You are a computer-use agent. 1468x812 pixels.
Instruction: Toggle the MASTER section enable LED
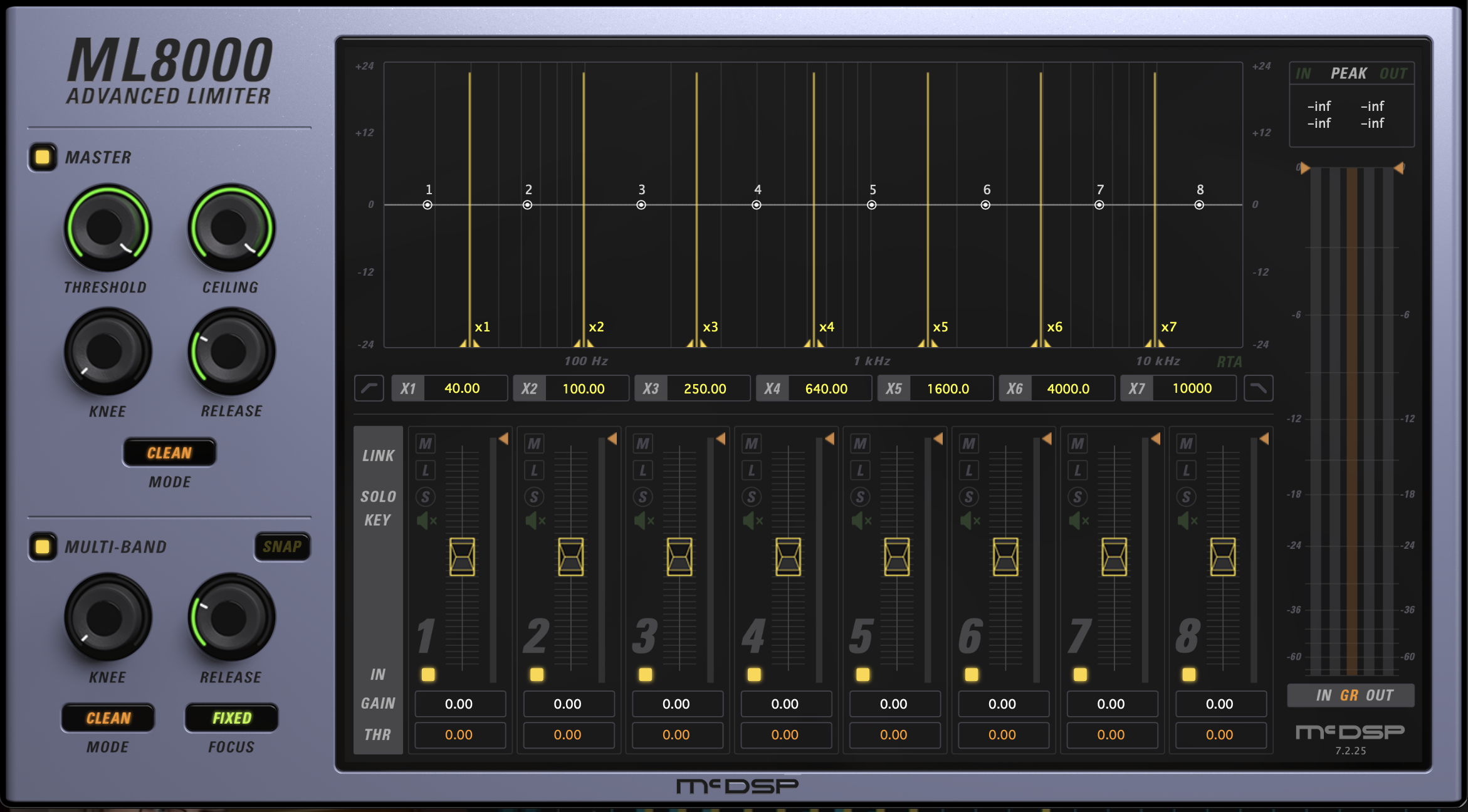click(43, 157)
